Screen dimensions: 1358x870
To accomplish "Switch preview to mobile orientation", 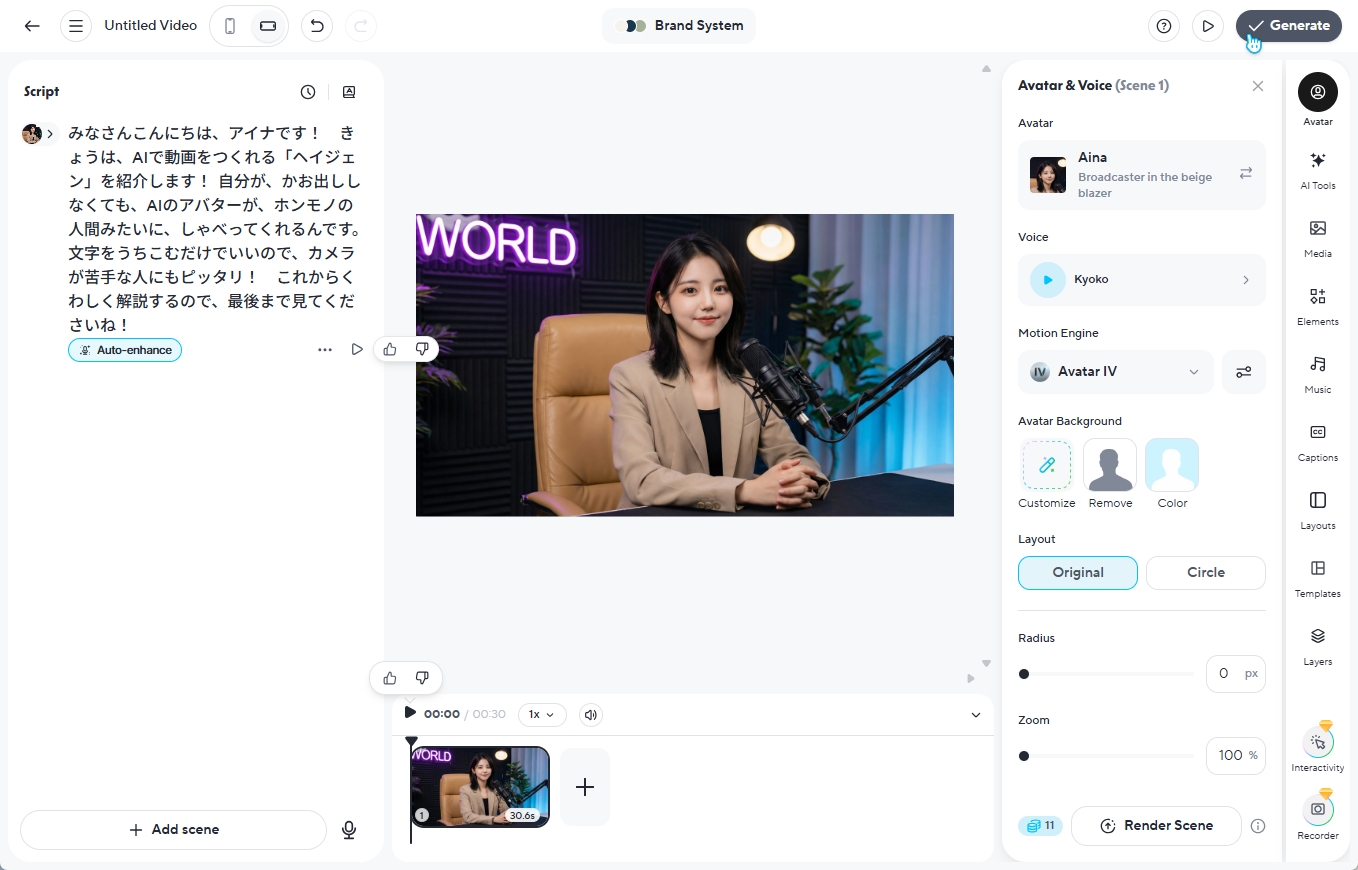I will (x=227, y=26).
